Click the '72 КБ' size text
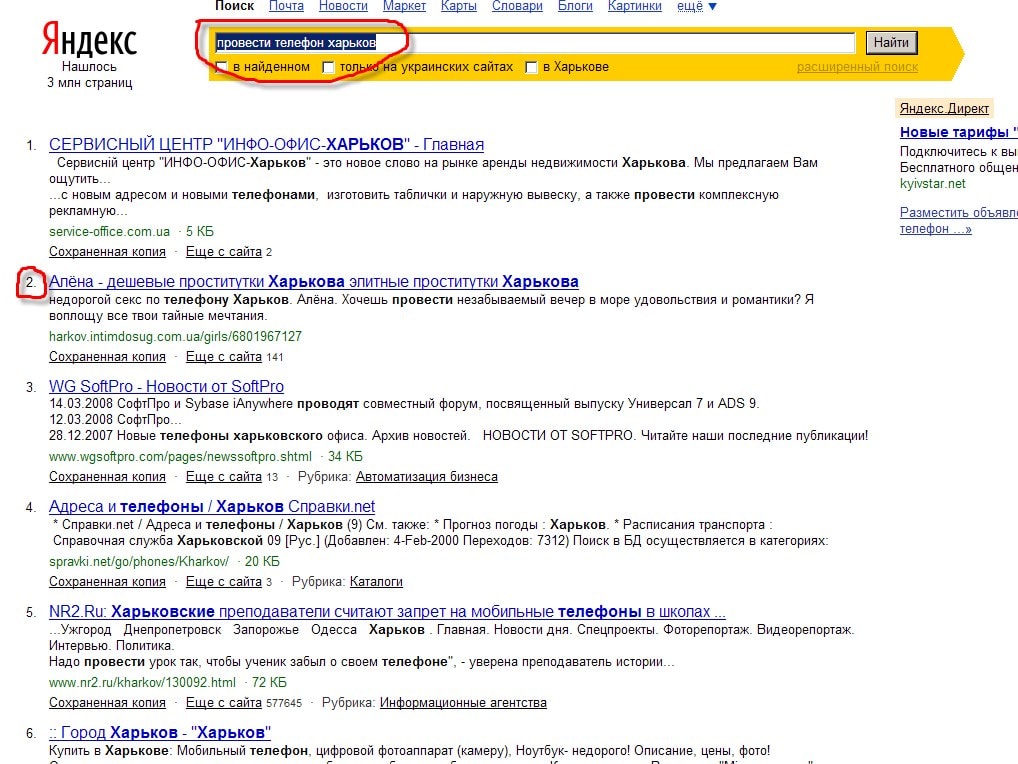Screen dimensions: 1018x764 [269, 683]
